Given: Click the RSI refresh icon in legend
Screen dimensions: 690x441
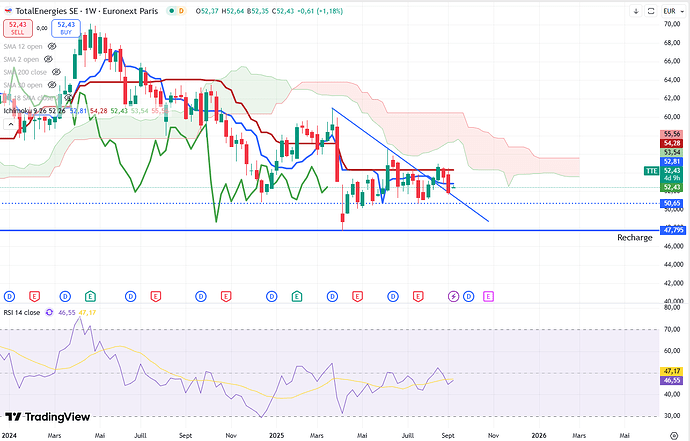Looking at the screenshot, I should click(49, 312).
